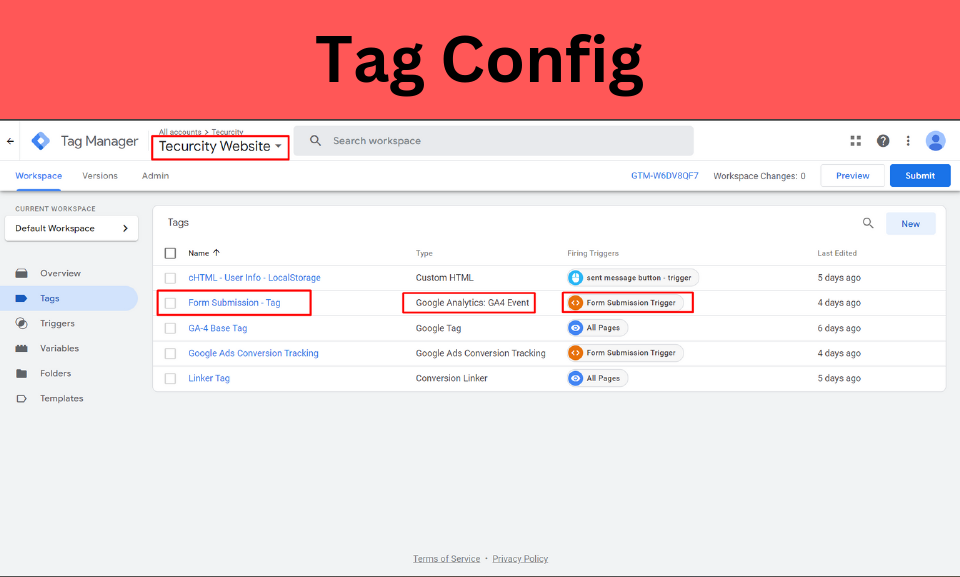Check the box for cHTML - User Info - LocalStorage
Screen dimensions: 960x577
point(170,278)
